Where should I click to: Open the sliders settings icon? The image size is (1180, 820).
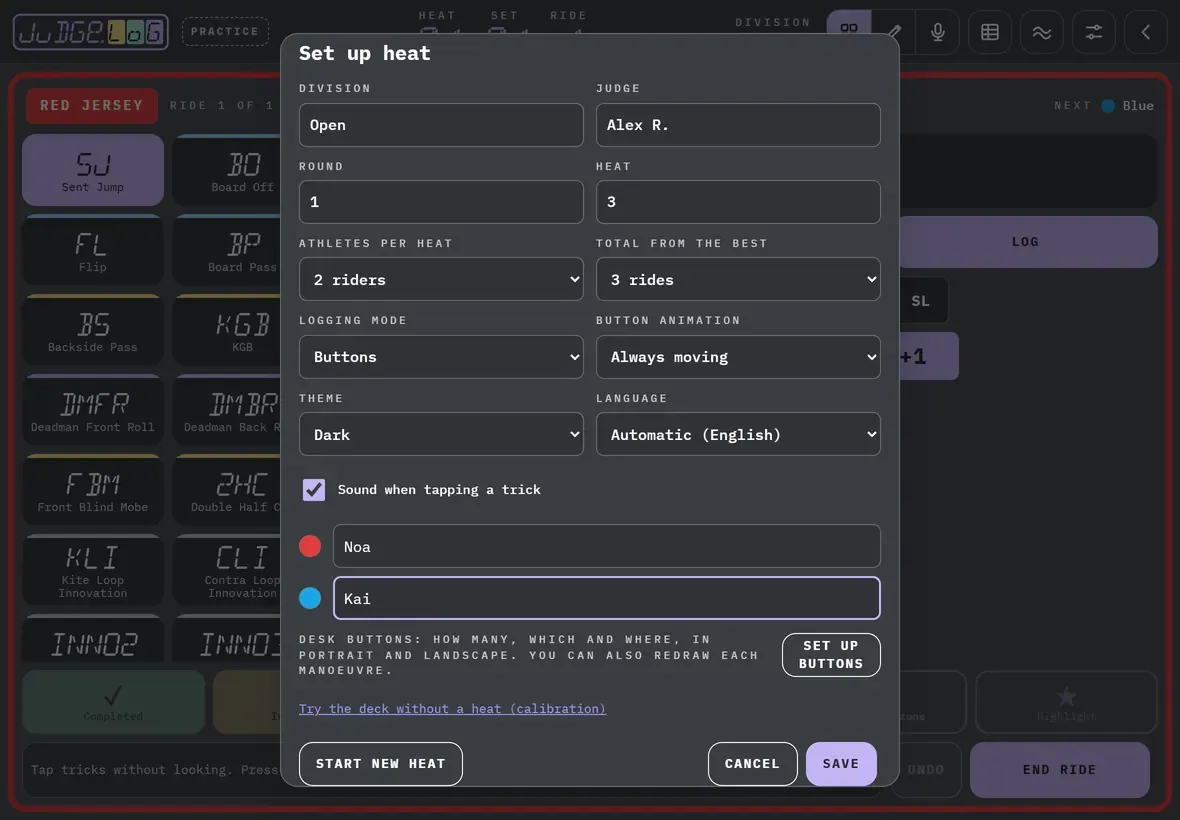[1093, 32]
